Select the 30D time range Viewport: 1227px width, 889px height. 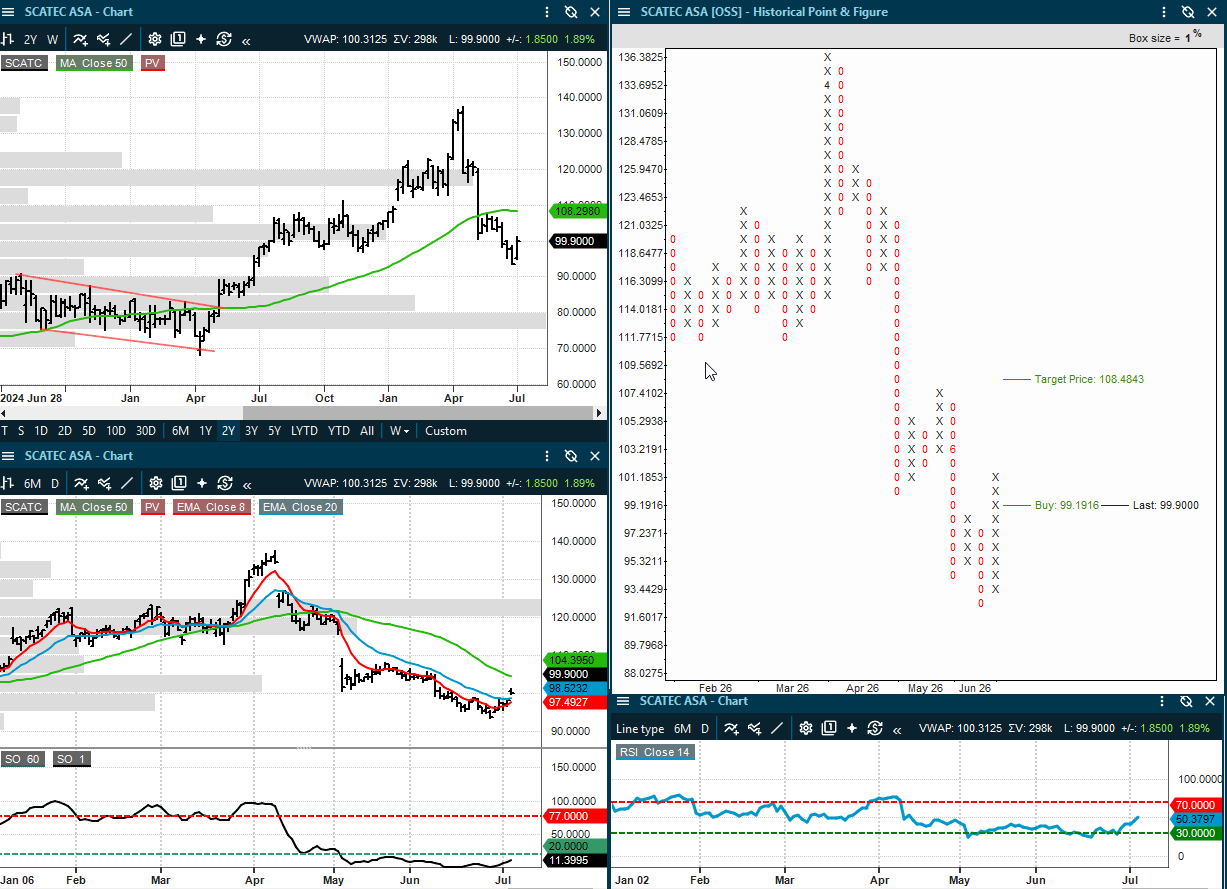146,431
